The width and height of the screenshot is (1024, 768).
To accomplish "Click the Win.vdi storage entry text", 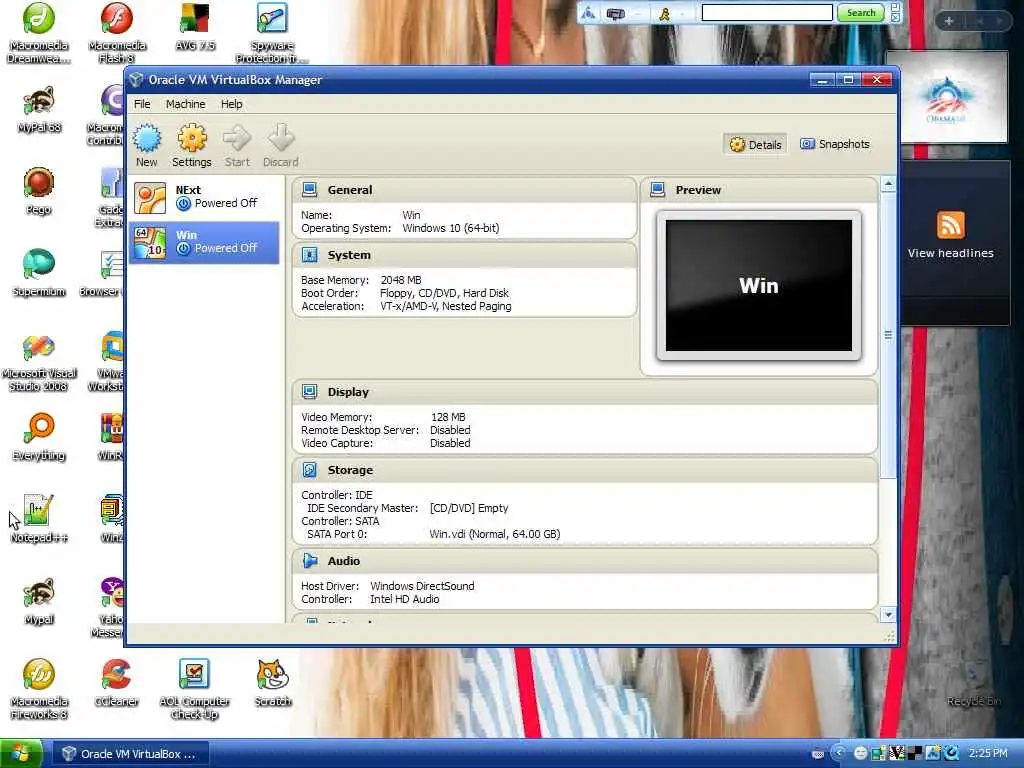I will point(494,534).
